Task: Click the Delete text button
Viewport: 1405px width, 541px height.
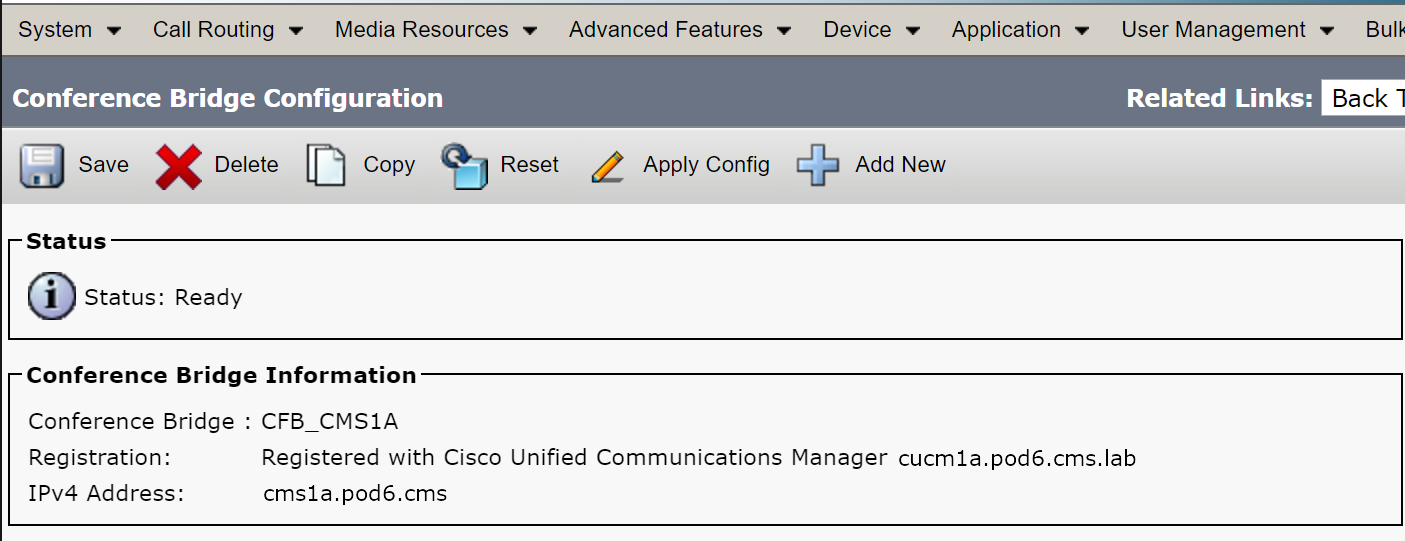Action: coord(247,165)
